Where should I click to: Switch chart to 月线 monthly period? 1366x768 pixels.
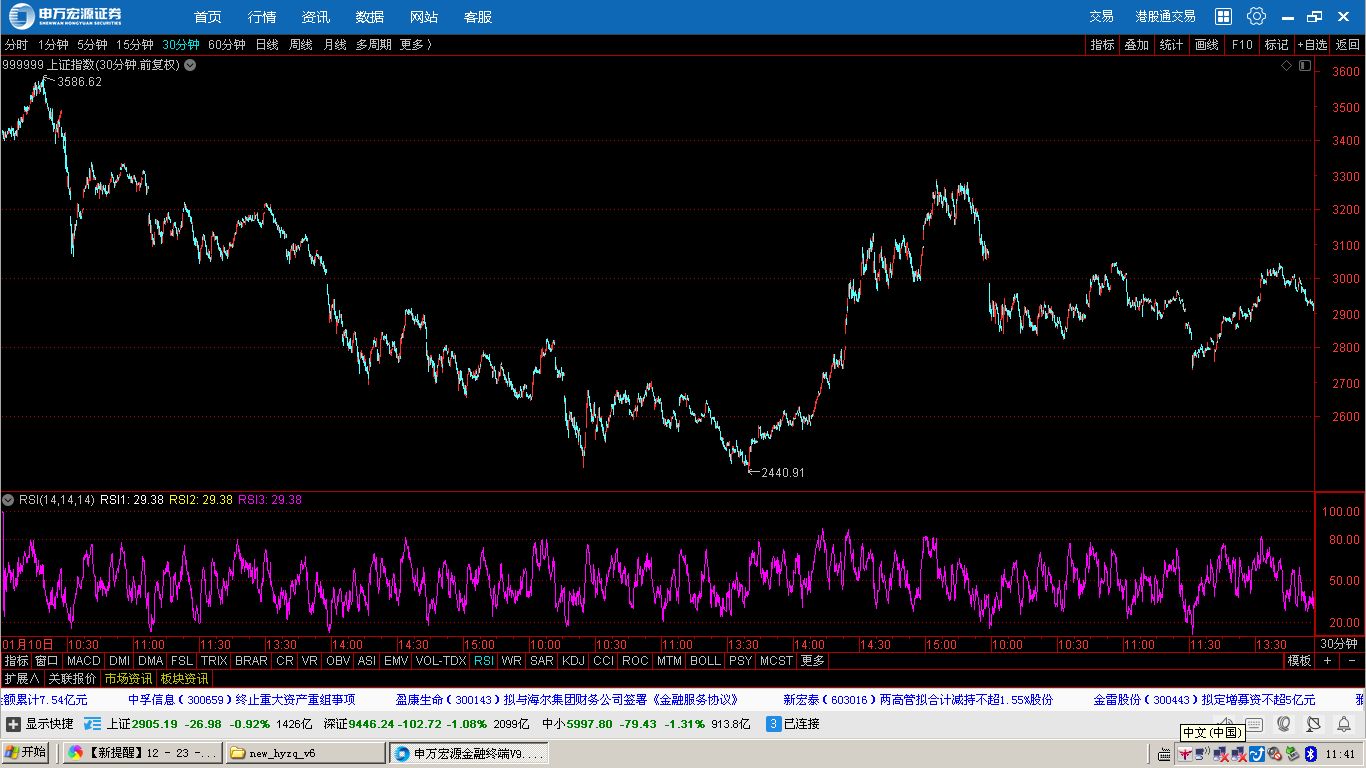tap(335, 45)
